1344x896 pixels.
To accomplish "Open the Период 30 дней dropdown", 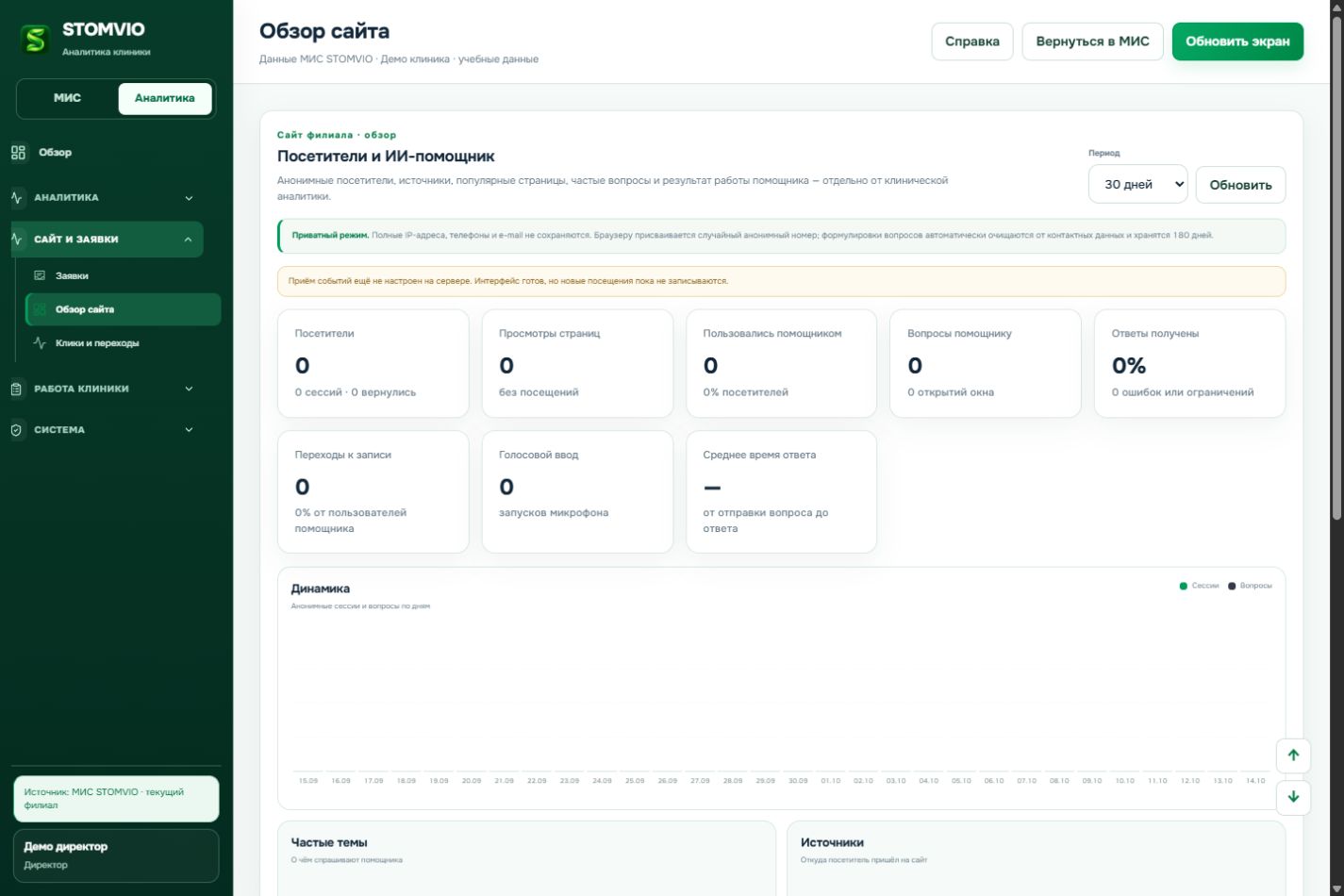I will [x=1137, y=185].
